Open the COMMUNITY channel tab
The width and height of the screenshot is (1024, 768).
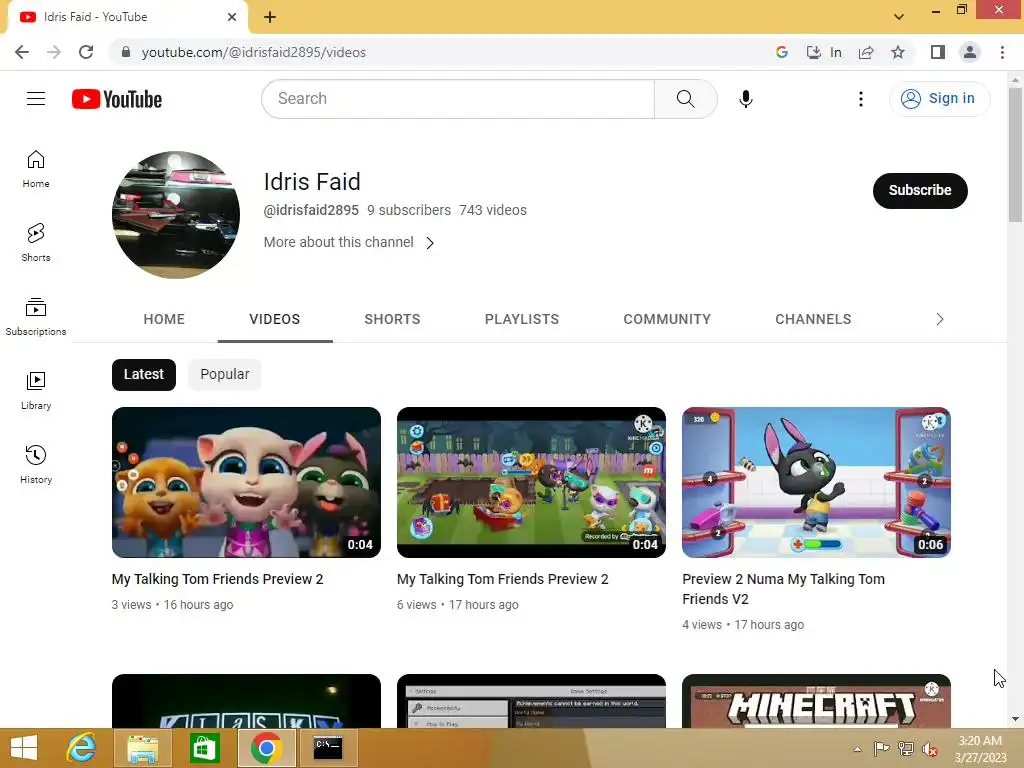[x=667, y=319]
